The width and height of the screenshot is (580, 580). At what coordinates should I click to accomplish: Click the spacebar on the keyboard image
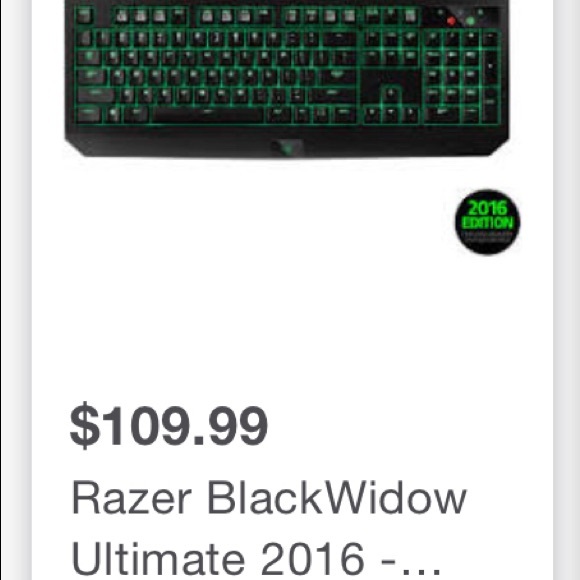coord(208,115)
